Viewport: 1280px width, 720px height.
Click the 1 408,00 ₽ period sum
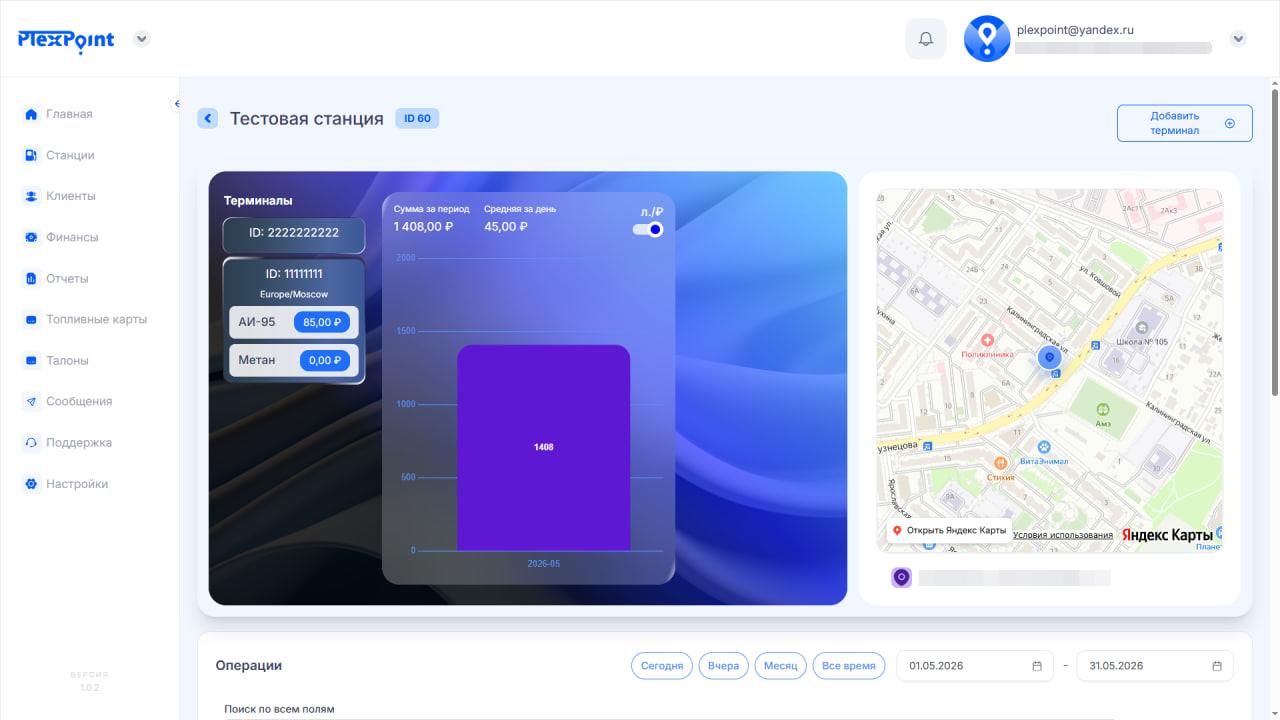[423, 226]
